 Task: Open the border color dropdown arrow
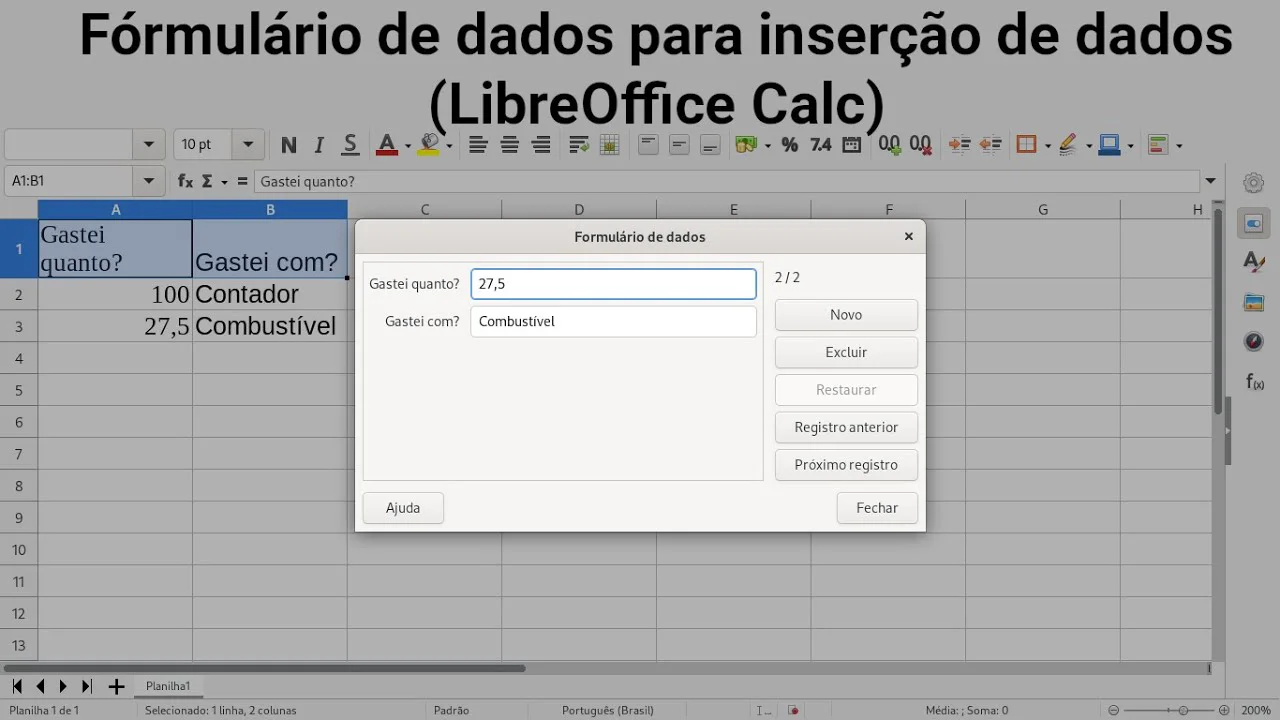(1130, 146)
